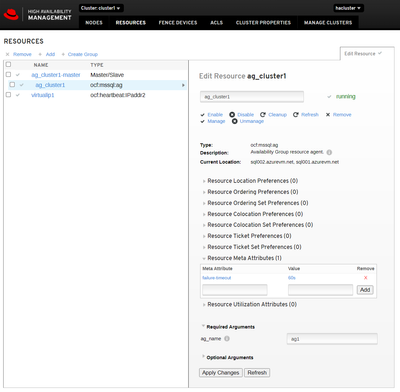Click the Unmanage circle icon
This screenshot has height=392, width=400.
point(235,121)
